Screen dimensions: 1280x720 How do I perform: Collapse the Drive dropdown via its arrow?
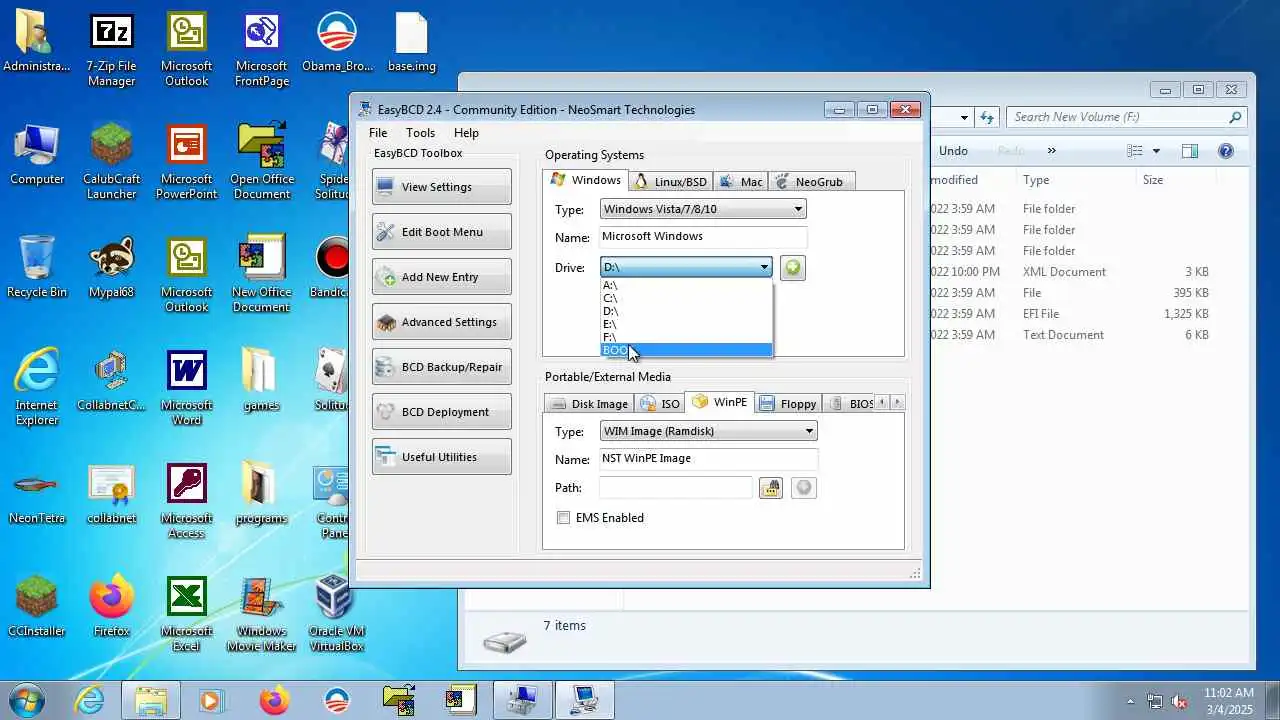[x=764, y=267]
